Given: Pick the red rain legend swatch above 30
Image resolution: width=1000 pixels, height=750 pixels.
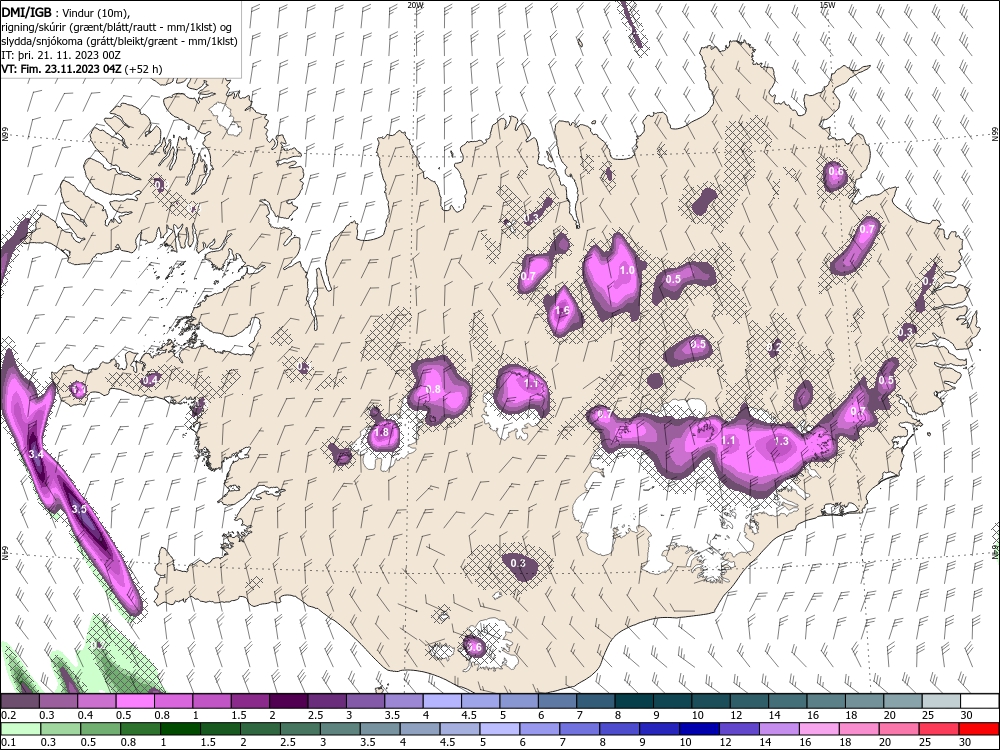Looking at the screenshot, I should (979, 729).
